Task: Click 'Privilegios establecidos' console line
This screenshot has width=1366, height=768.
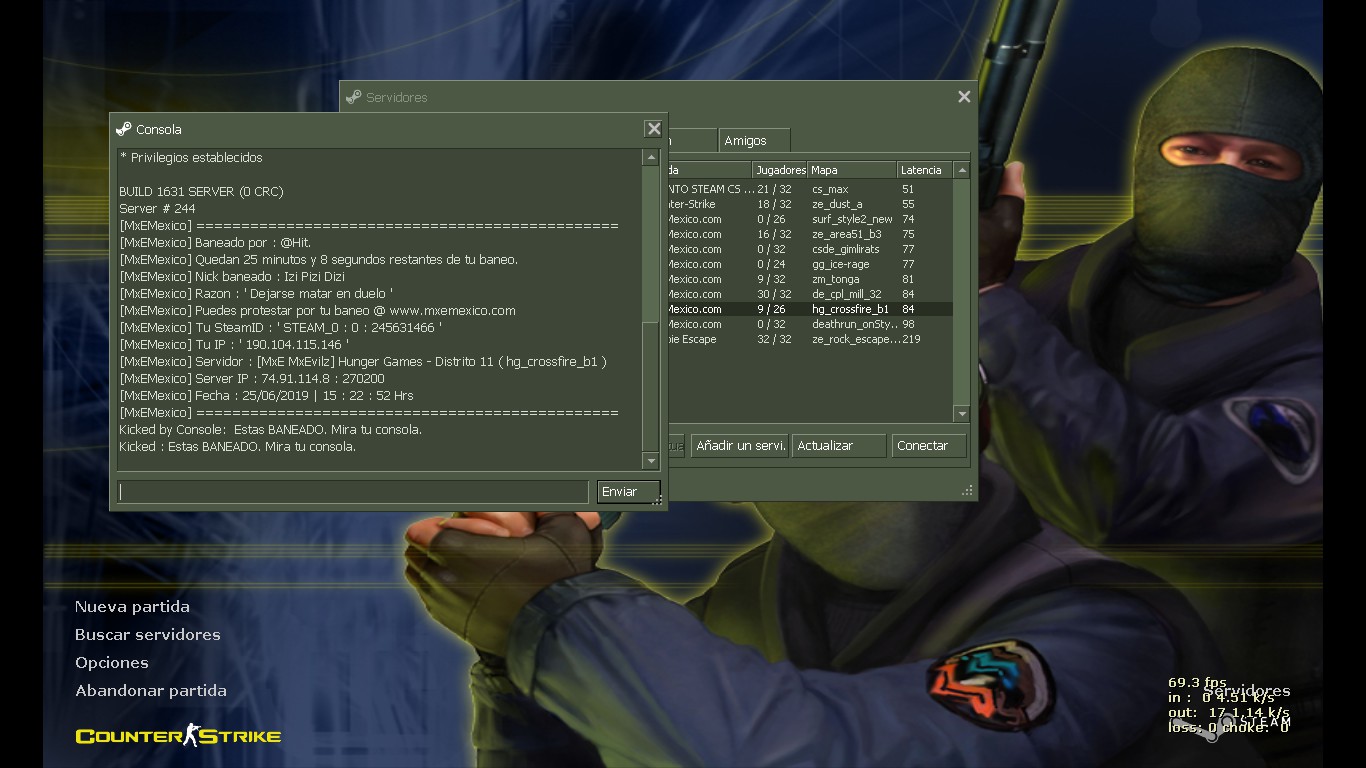Action: point(191,157)
